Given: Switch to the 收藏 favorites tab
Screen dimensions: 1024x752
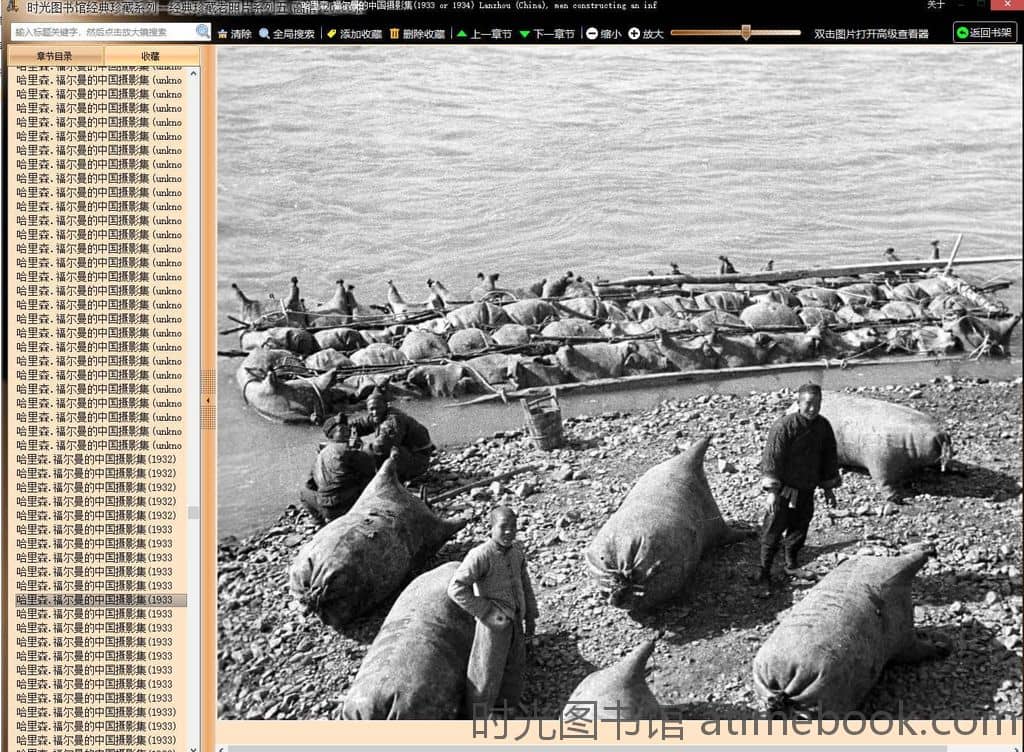Looking at the screenshot, I should [x=150, y=56].
